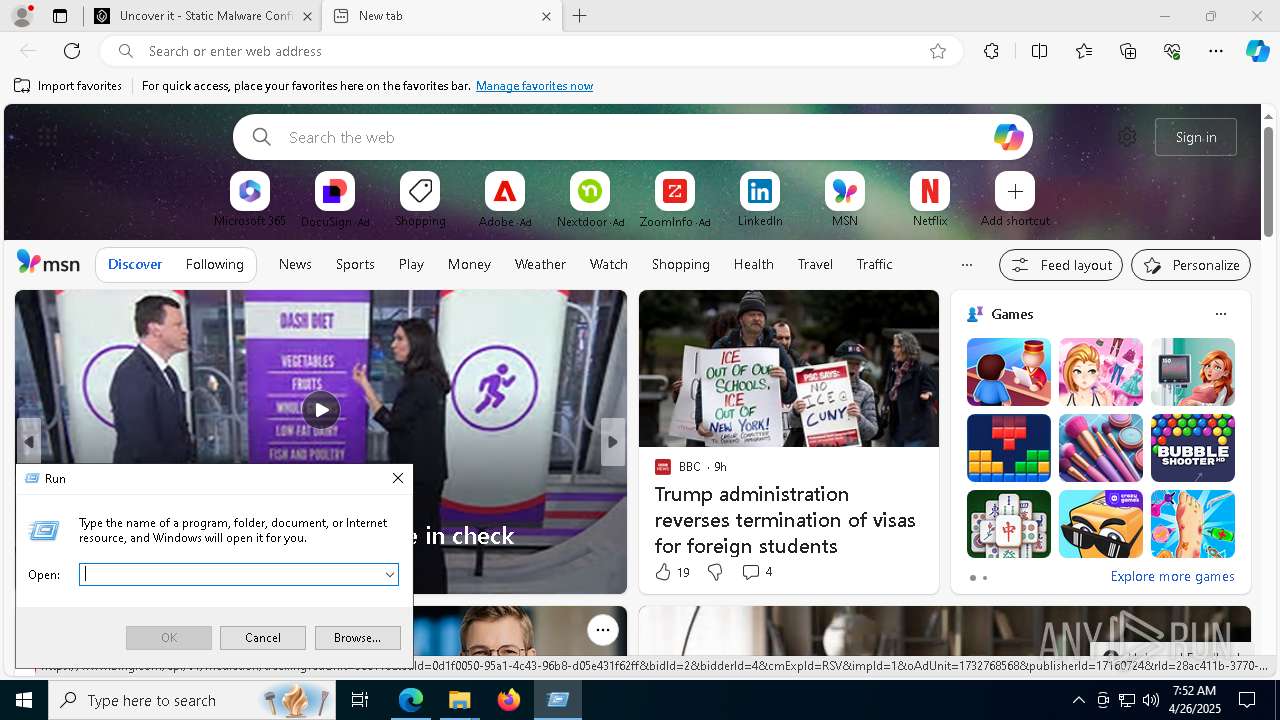1280x720 pixels.
Task: Select the Discover feed tab
Action: [x=135, y=264]
